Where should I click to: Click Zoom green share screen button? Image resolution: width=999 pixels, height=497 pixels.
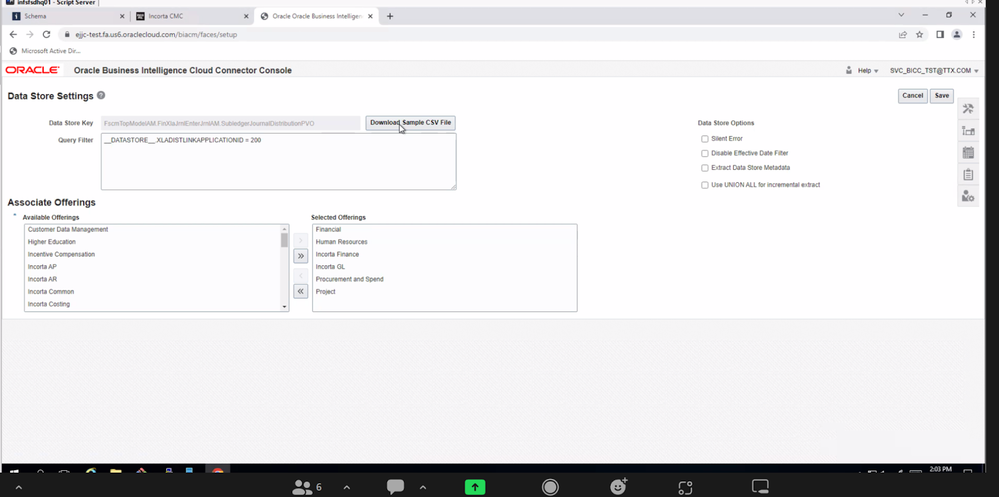(475, 487)
